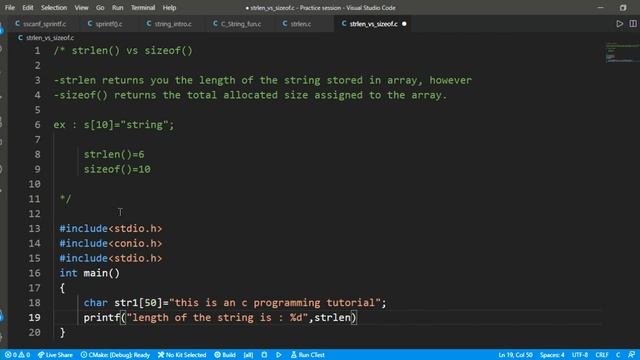Click unsaved dot on strlen_vs_sizeof.c tab
The image size is (640, 360).
pyautogui.click(x=404, y=24)
